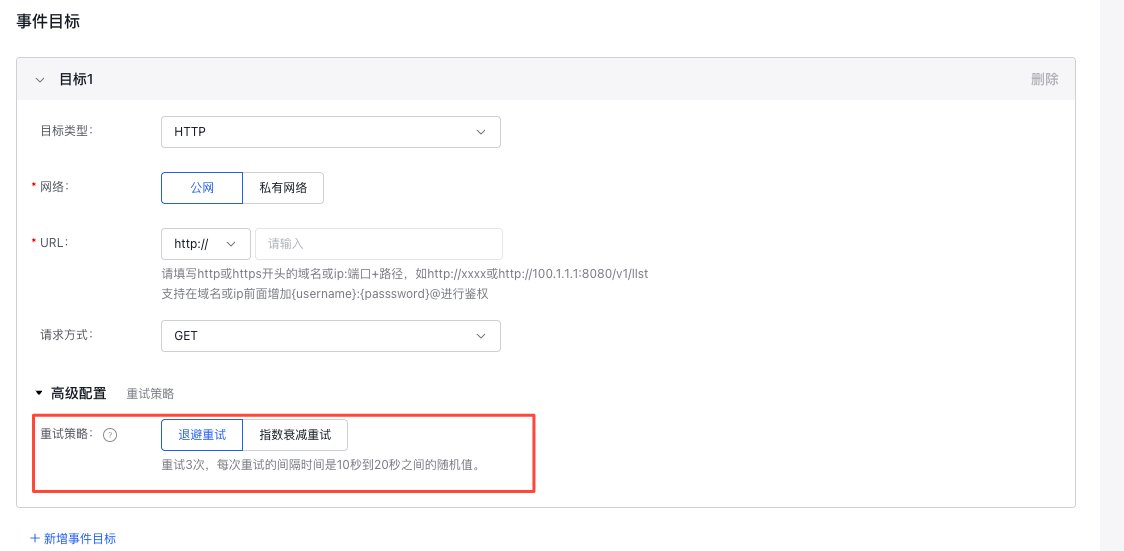Focus the URL 请输入 text field
Viewport: 1124px width, 551px height.
click(378, 244)
